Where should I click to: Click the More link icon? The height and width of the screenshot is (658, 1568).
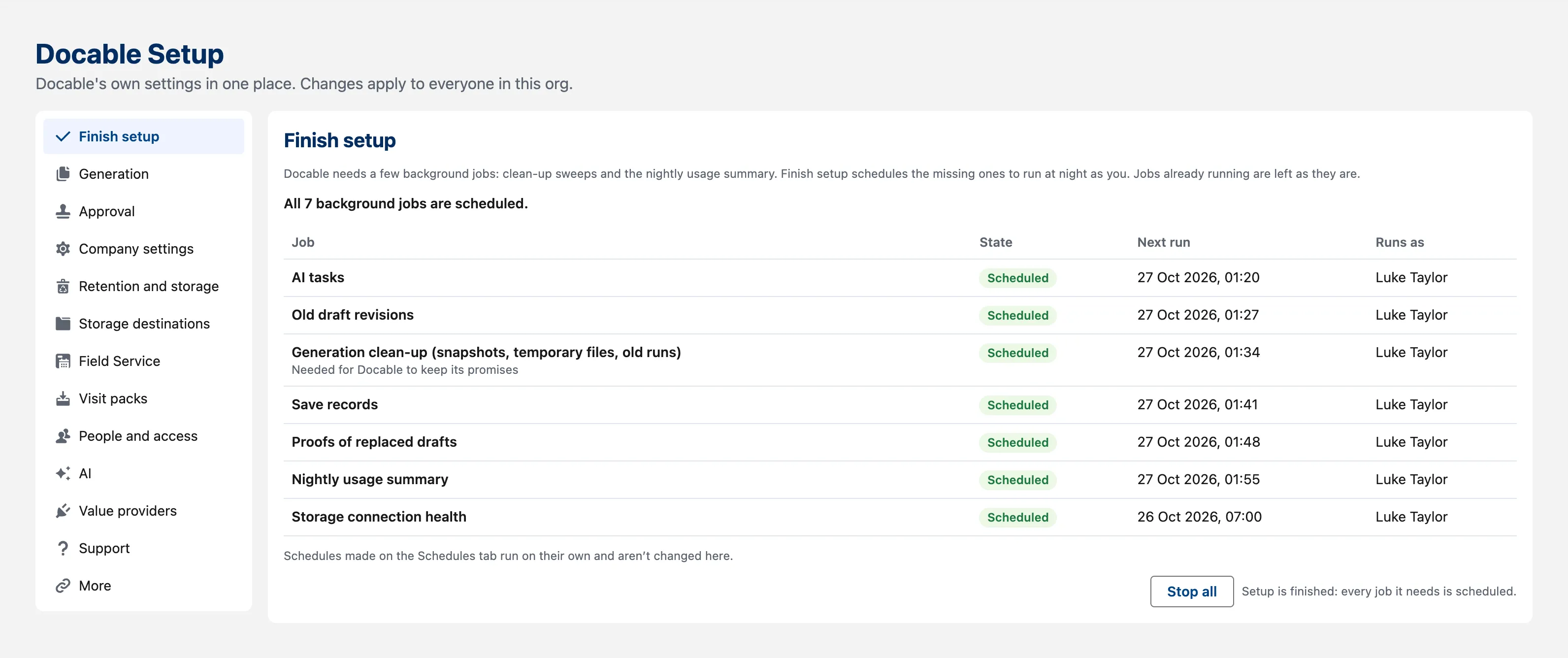coord(63,586)
